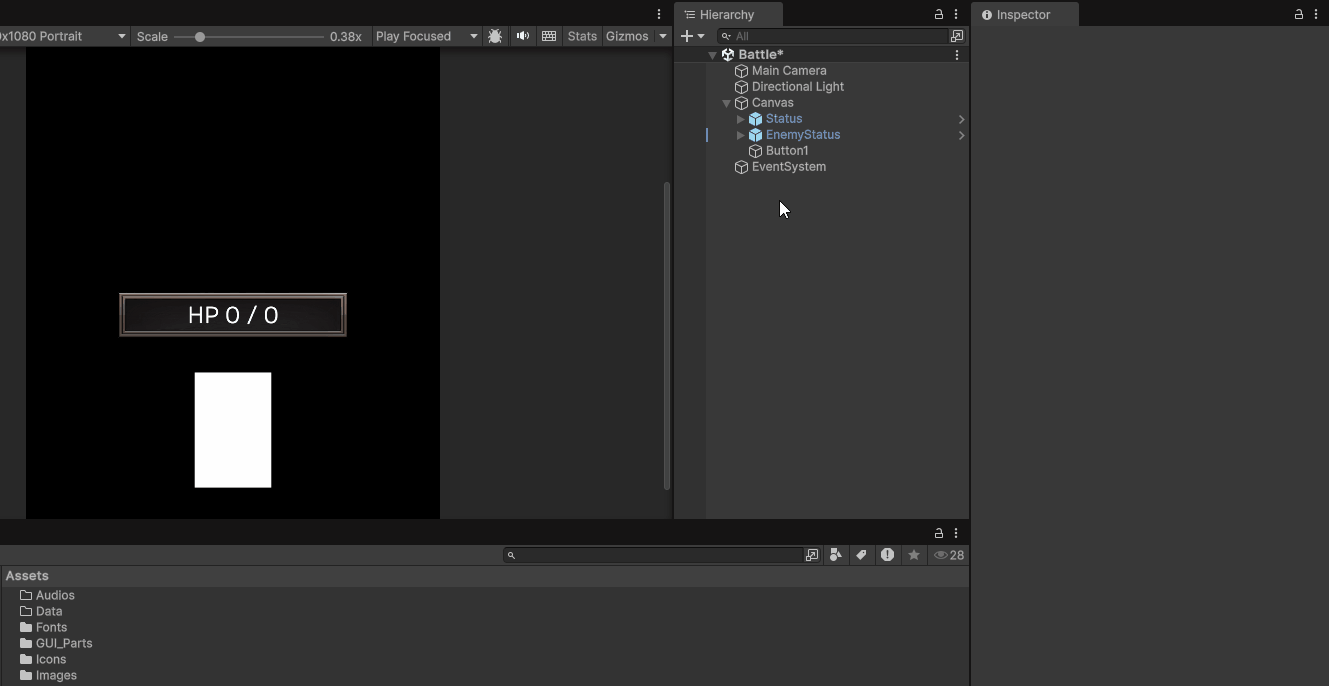1329x686 pixels.
Task: Click the Game view Scale slider
Action: 248,37
